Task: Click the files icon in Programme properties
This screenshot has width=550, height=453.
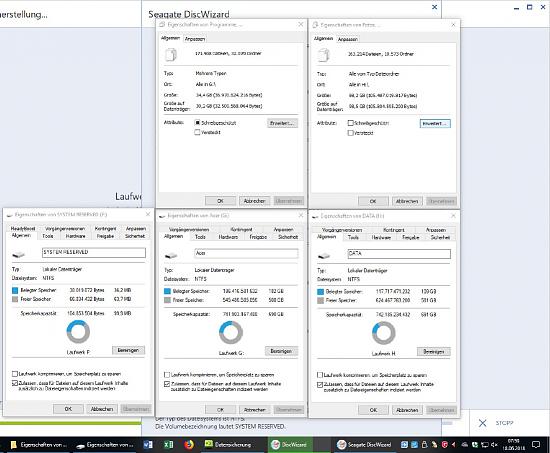Action: click(171, 55)
